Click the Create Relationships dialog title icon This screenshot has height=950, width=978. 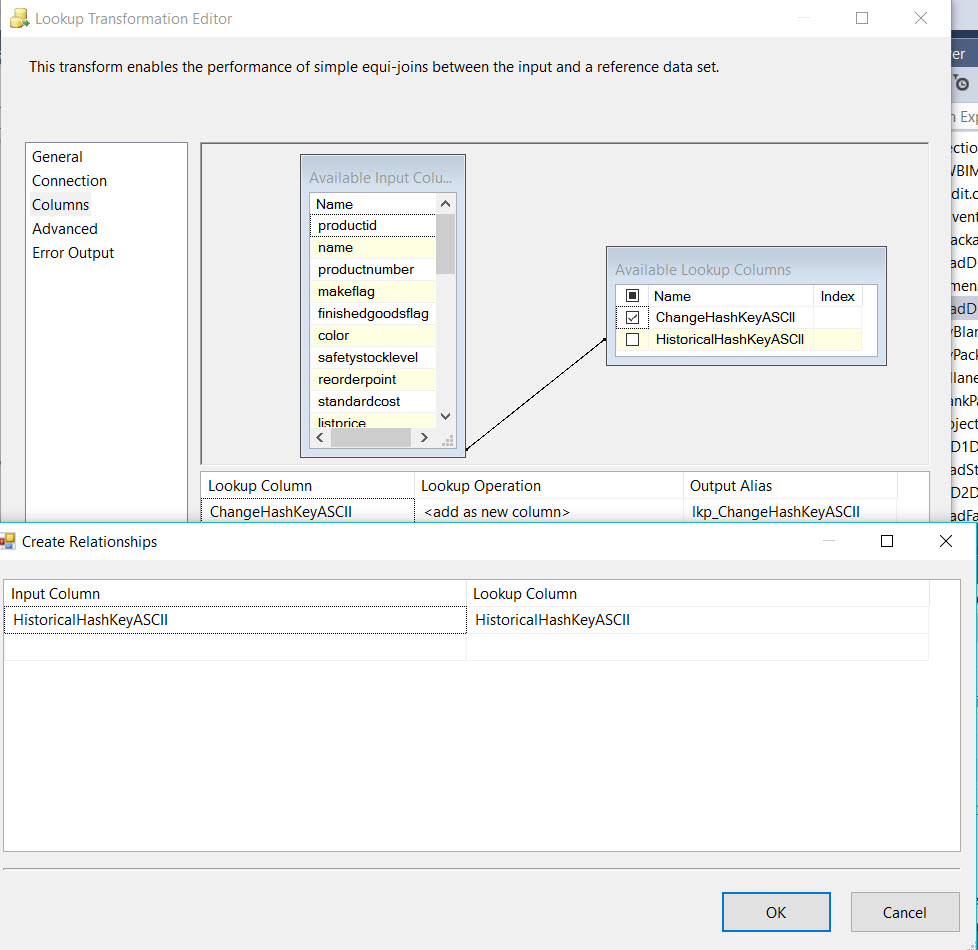(7, 541)
